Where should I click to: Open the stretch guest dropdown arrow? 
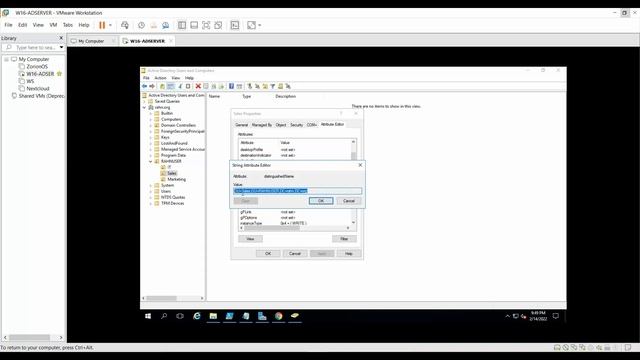[260, 25]
